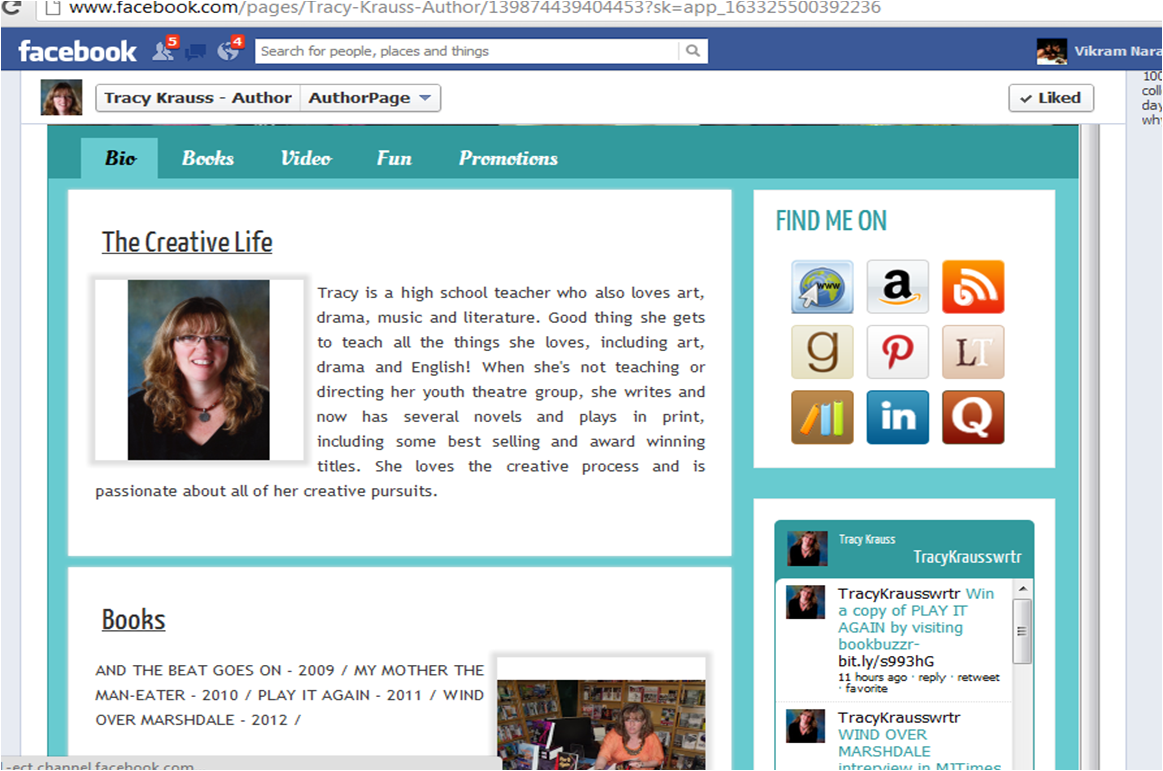Open the Promotions tab
Screen dimensions: 1163x771
point(508,158)
